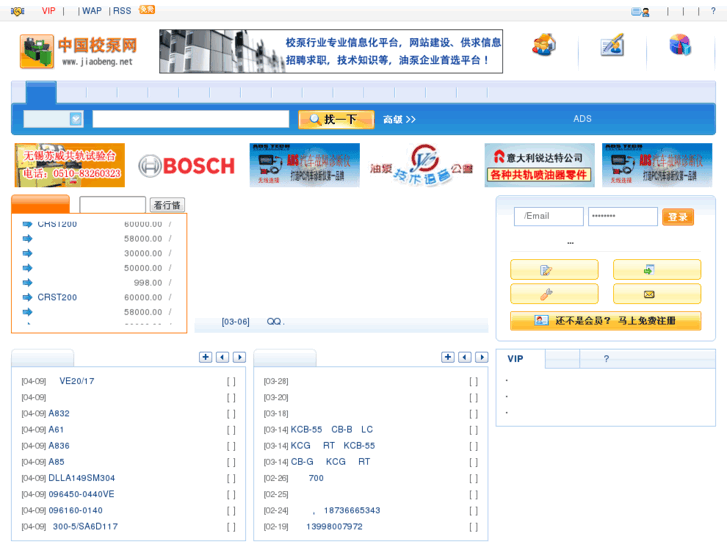The height and width of the screenshot is (545, 727).
Task: Open the A832 listing
Action: click(x=59, y=414)
